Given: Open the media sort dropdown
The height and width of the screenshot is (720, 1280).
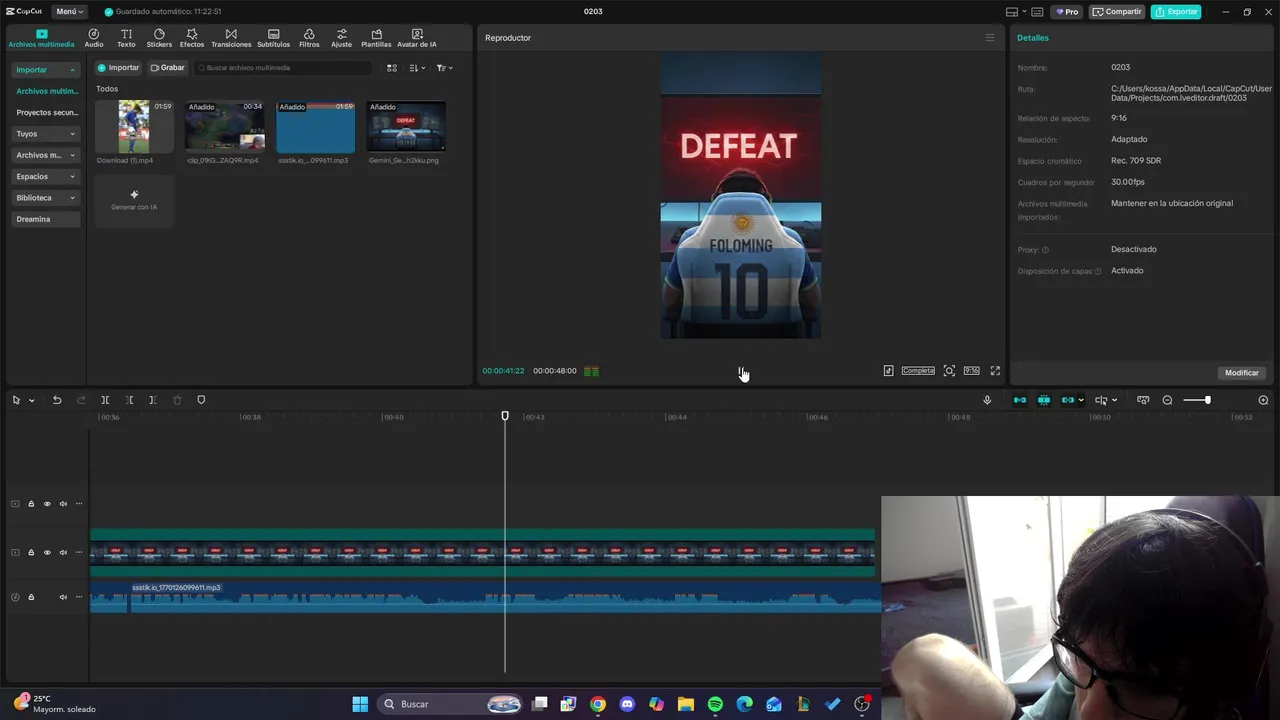Looking at the screenshot, I should click(x=417, y=68).
